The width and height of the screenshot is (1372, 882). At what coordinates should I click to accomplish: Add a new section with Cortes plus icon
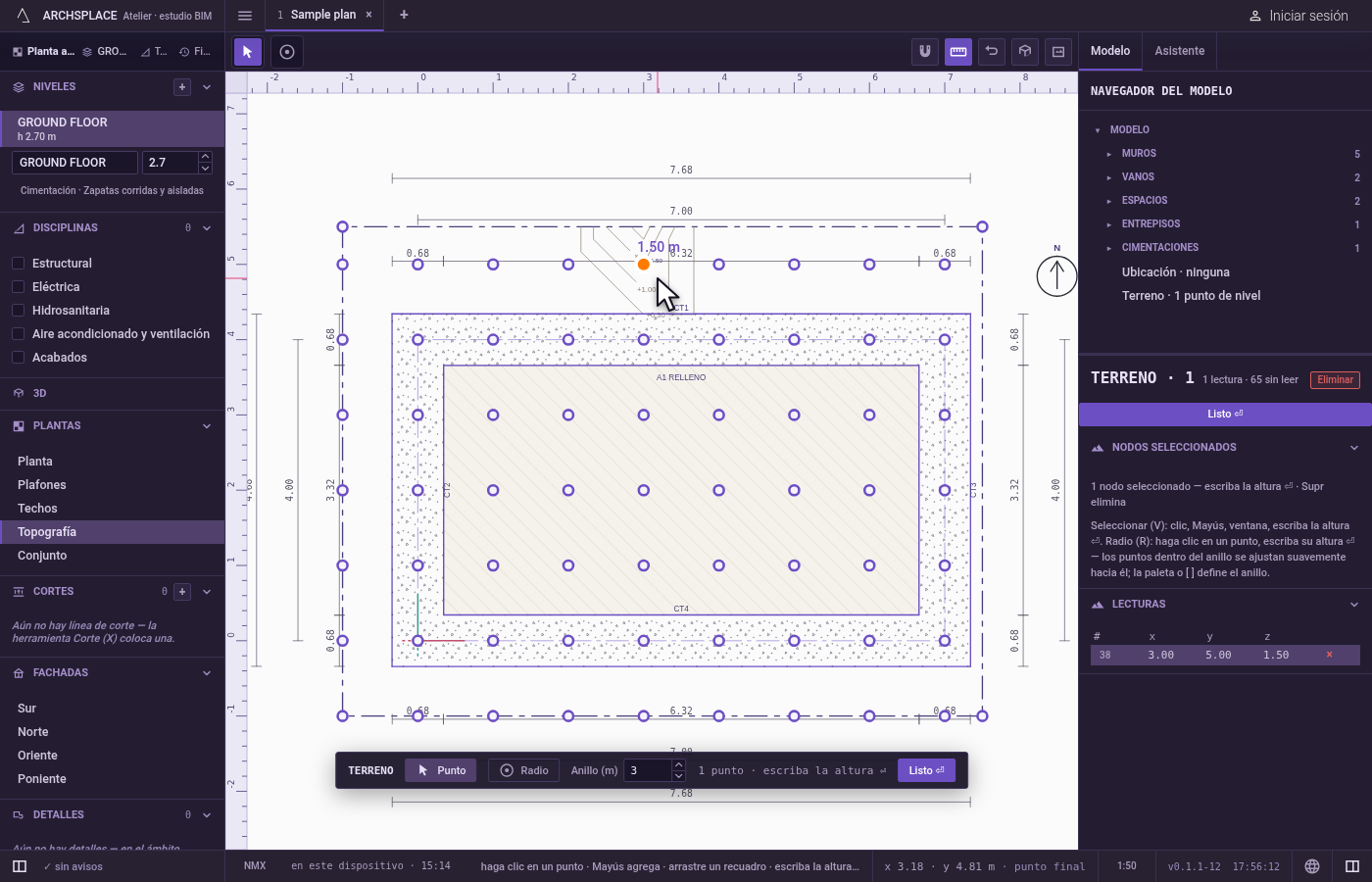click(182, 592)
